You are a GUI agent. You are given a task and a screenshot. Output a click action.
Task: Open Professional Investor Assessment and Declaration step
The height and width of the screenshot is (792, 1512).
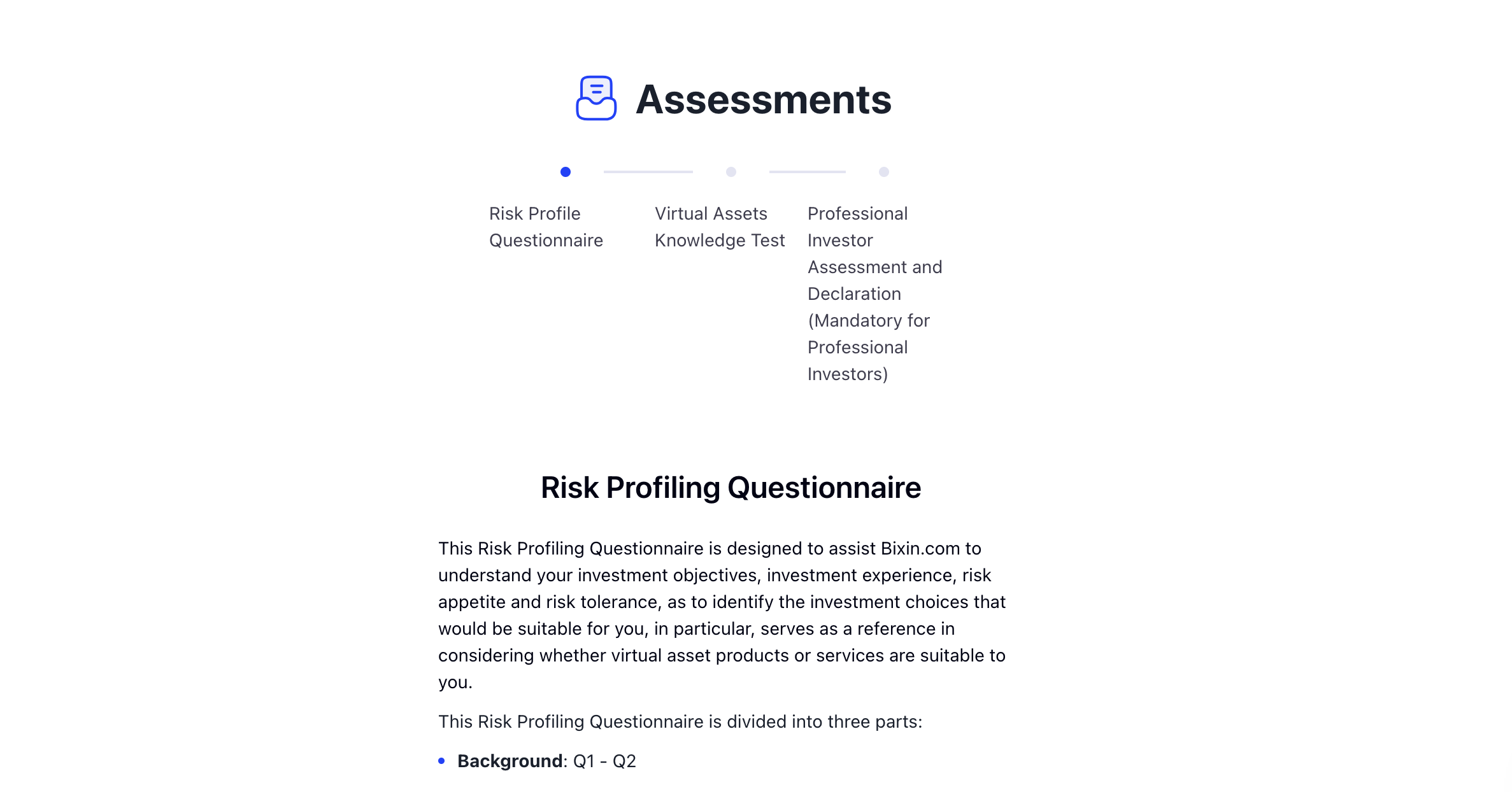coord(874,293)
